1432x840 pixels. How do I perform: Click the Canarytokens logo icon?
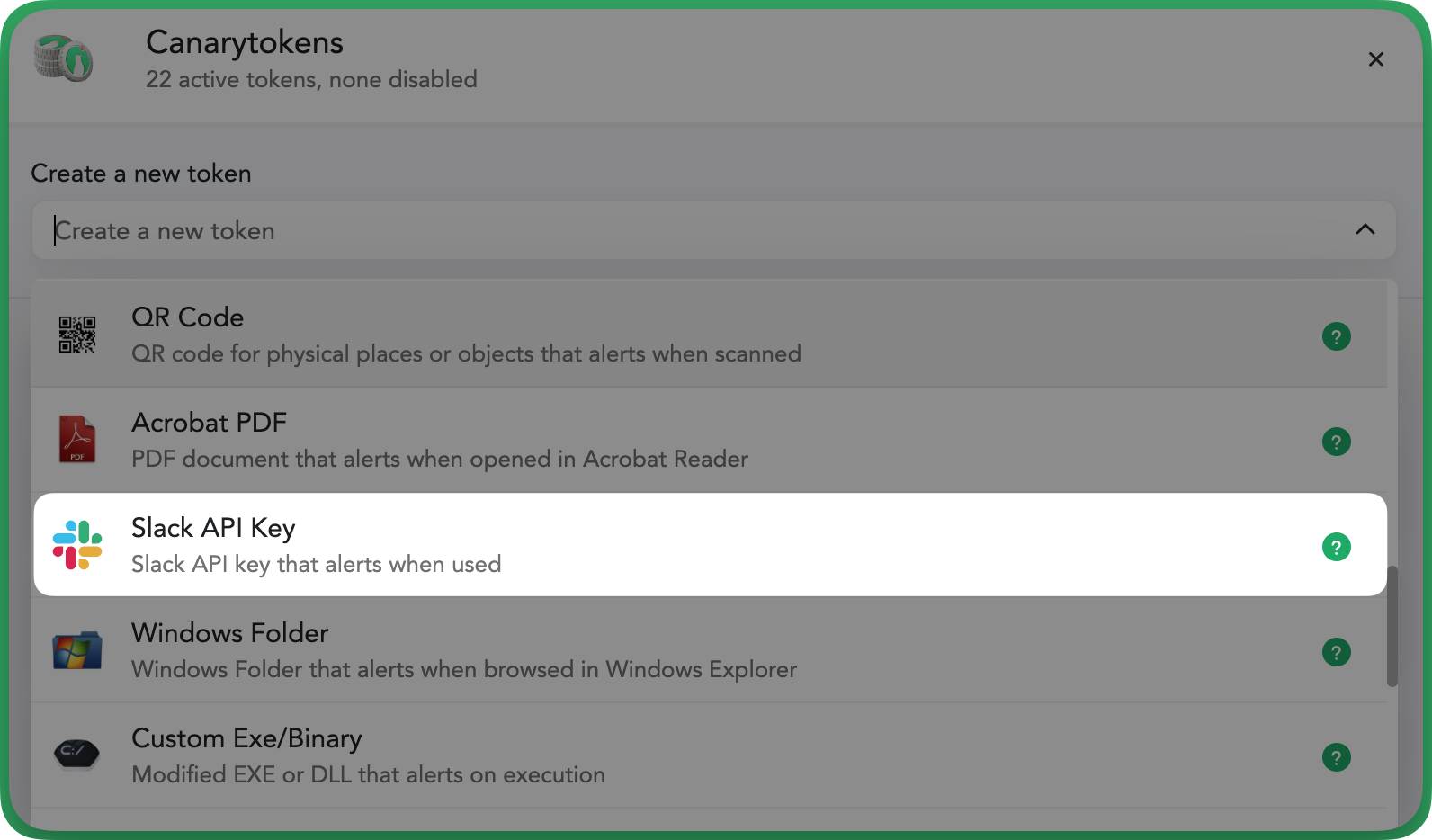[x=63, y=58]
